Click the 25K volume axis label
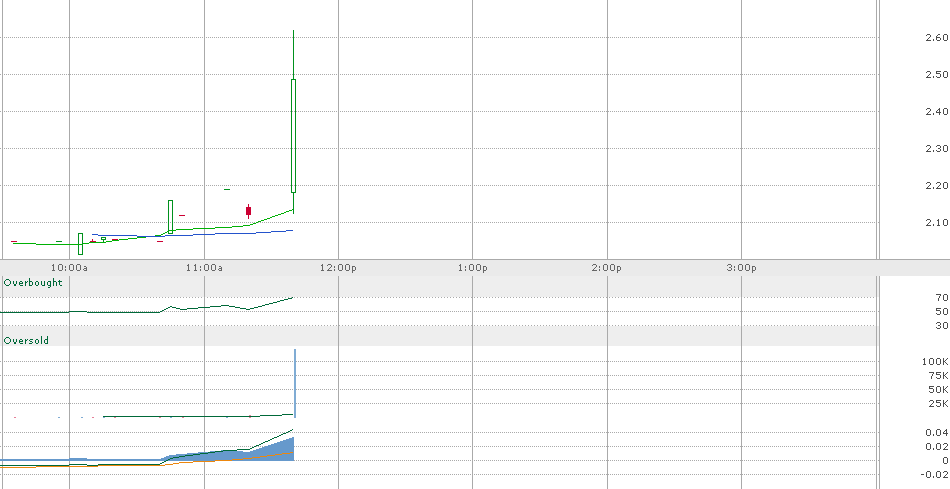This screenshot has width=950, height=489. pos(938,404)
